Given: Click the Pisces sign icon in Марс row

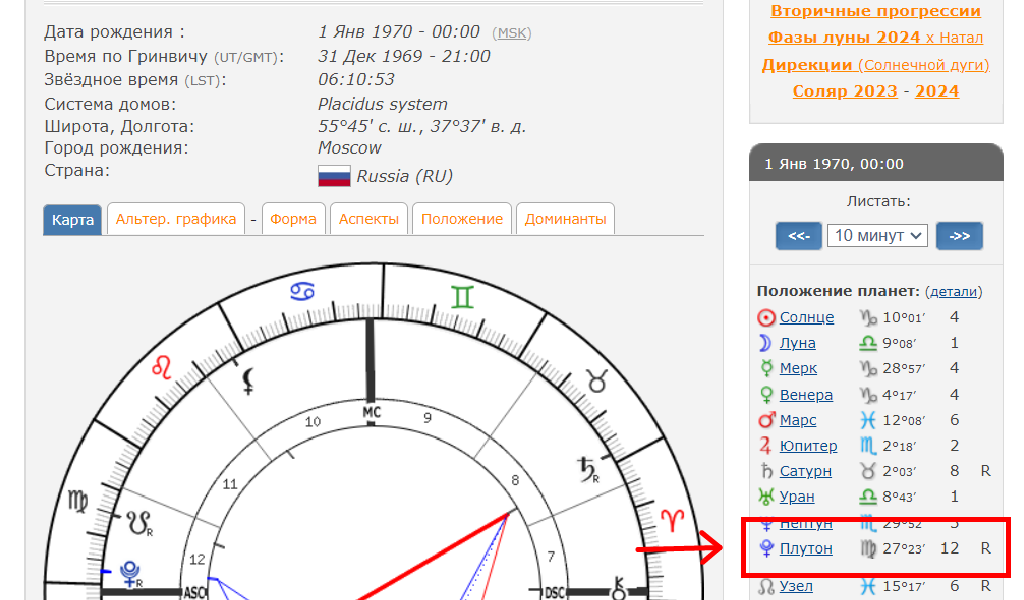Looking at the screenshot, I should coord(867,420).
